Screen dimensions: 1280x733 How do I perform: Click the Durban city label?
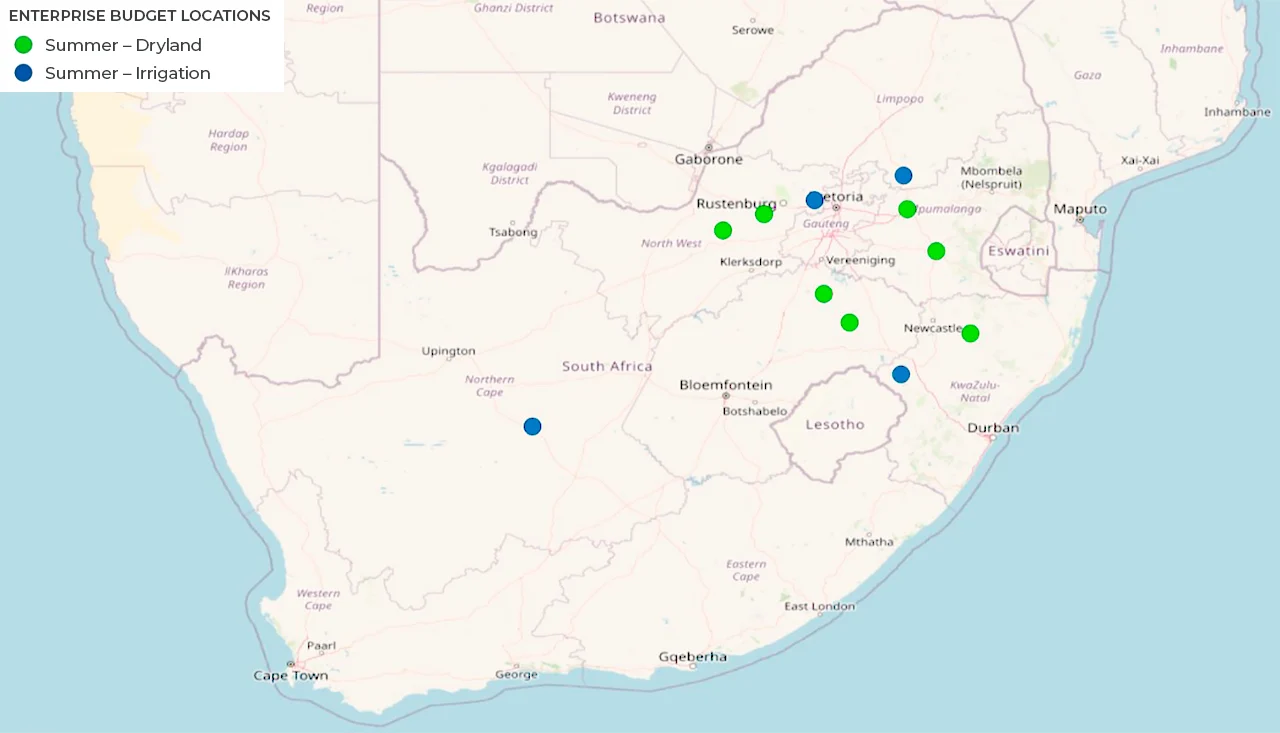[993, 428]
